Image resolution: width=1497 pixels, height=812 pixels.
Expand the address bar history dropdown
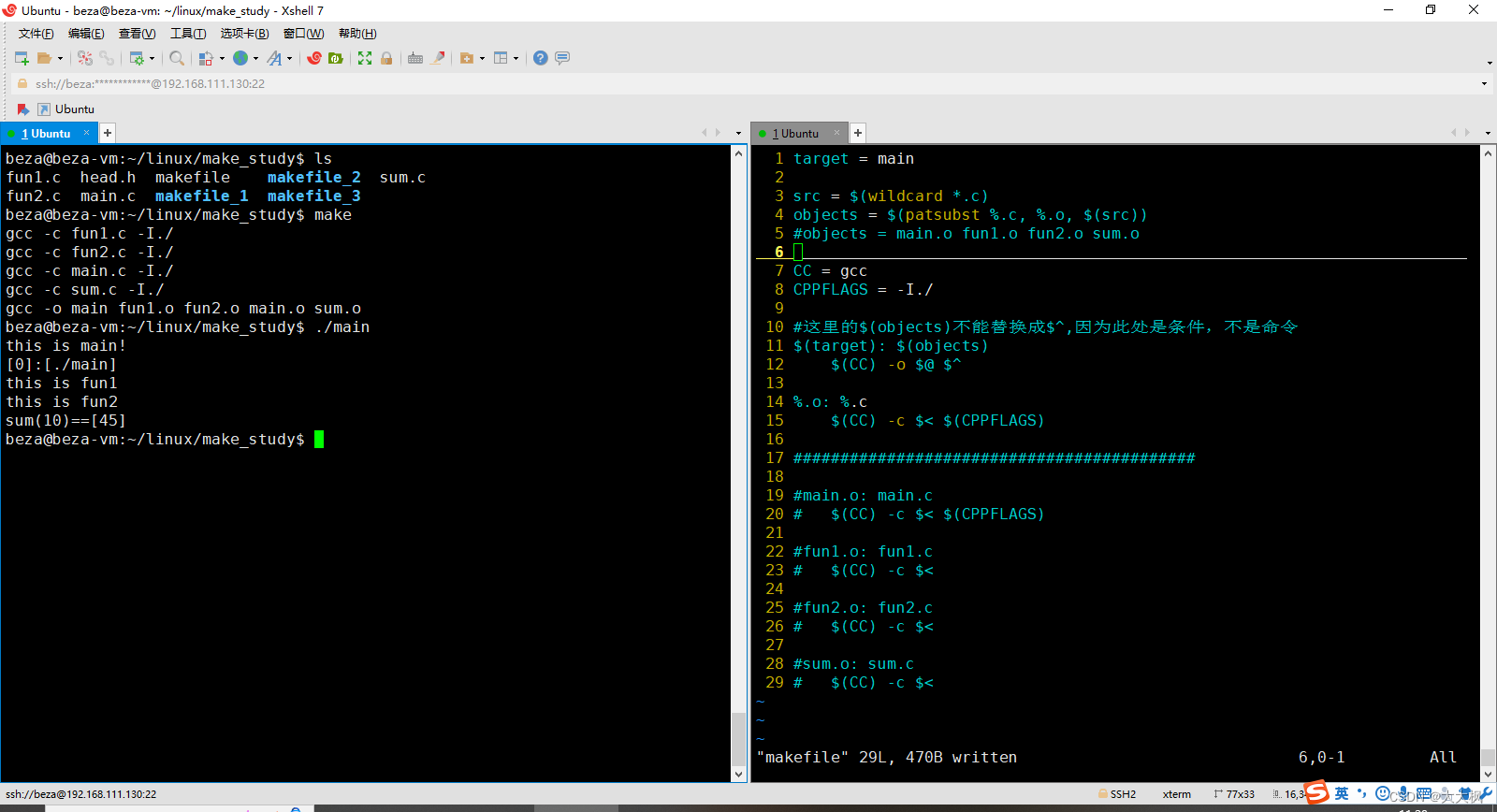pos(1484,83)
